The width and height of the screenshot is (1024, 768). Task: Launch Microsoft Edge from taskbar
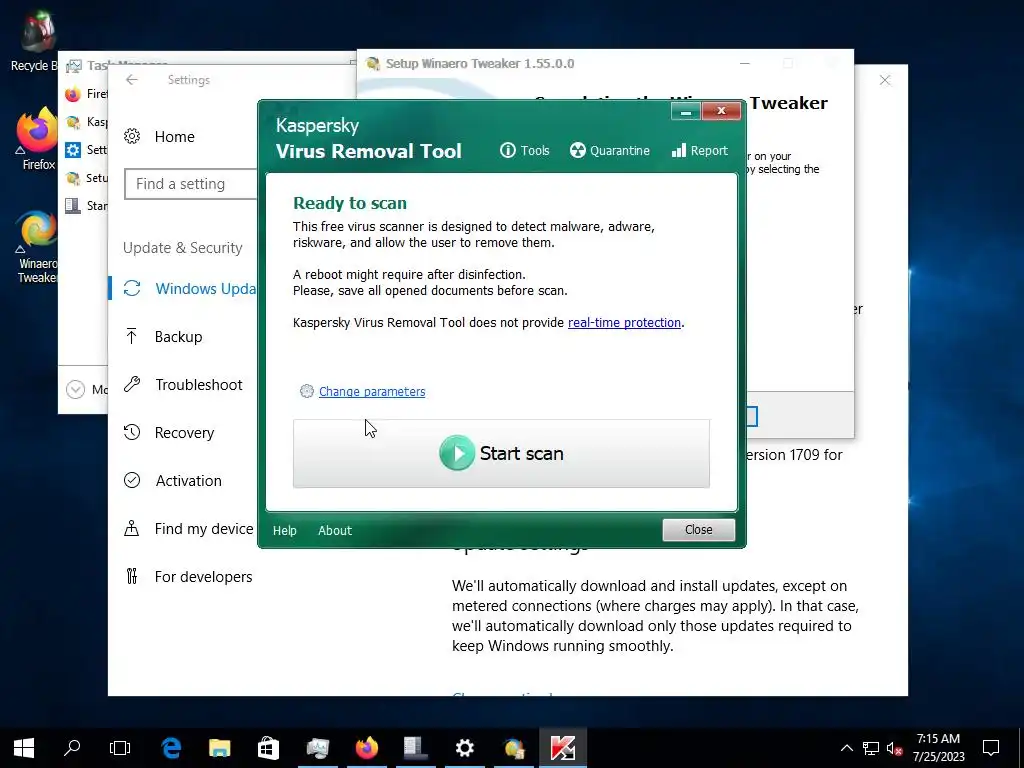[x=171, y=748]
